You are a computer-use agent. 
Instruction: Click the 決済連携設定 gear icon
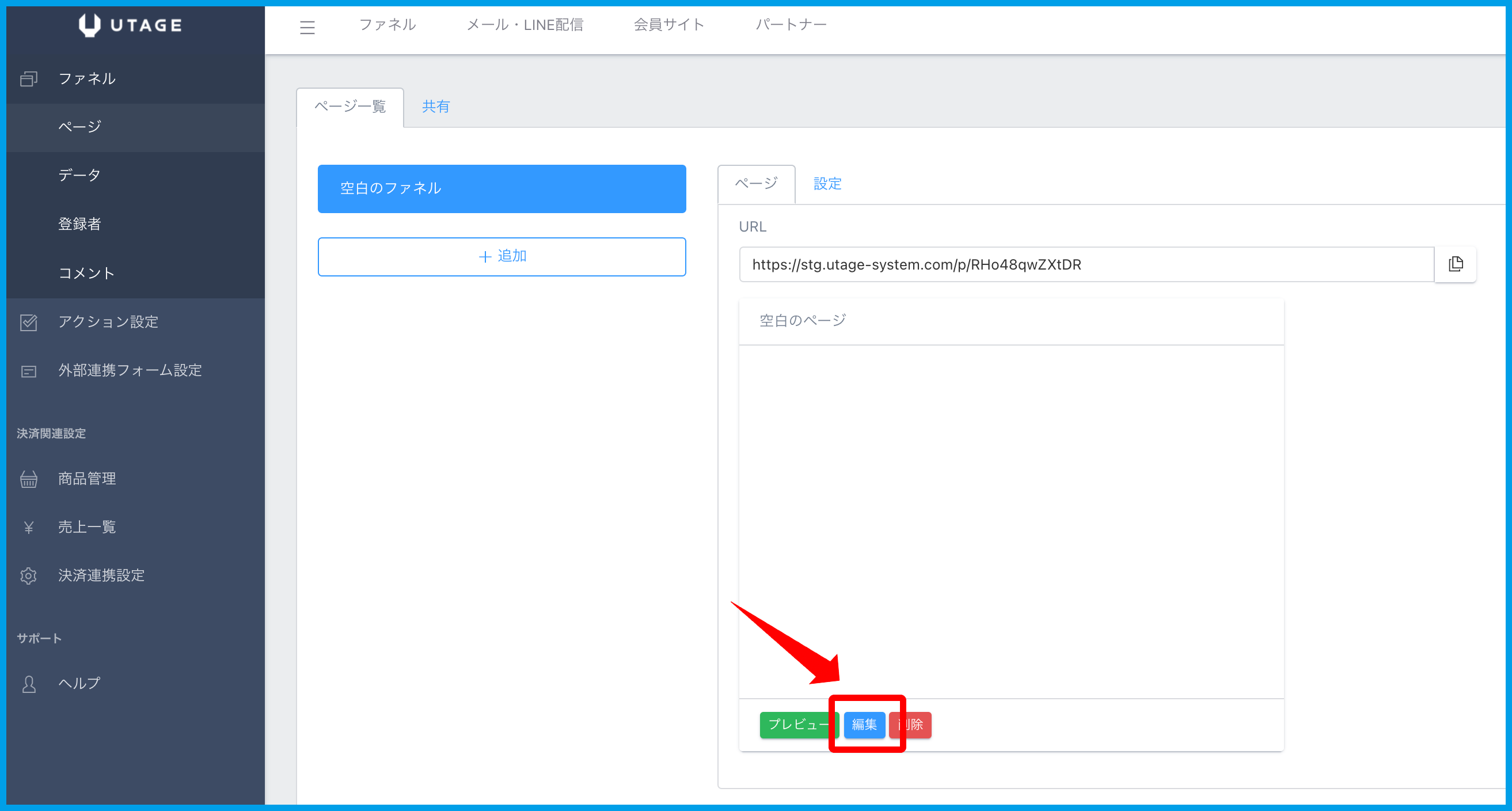28,575
